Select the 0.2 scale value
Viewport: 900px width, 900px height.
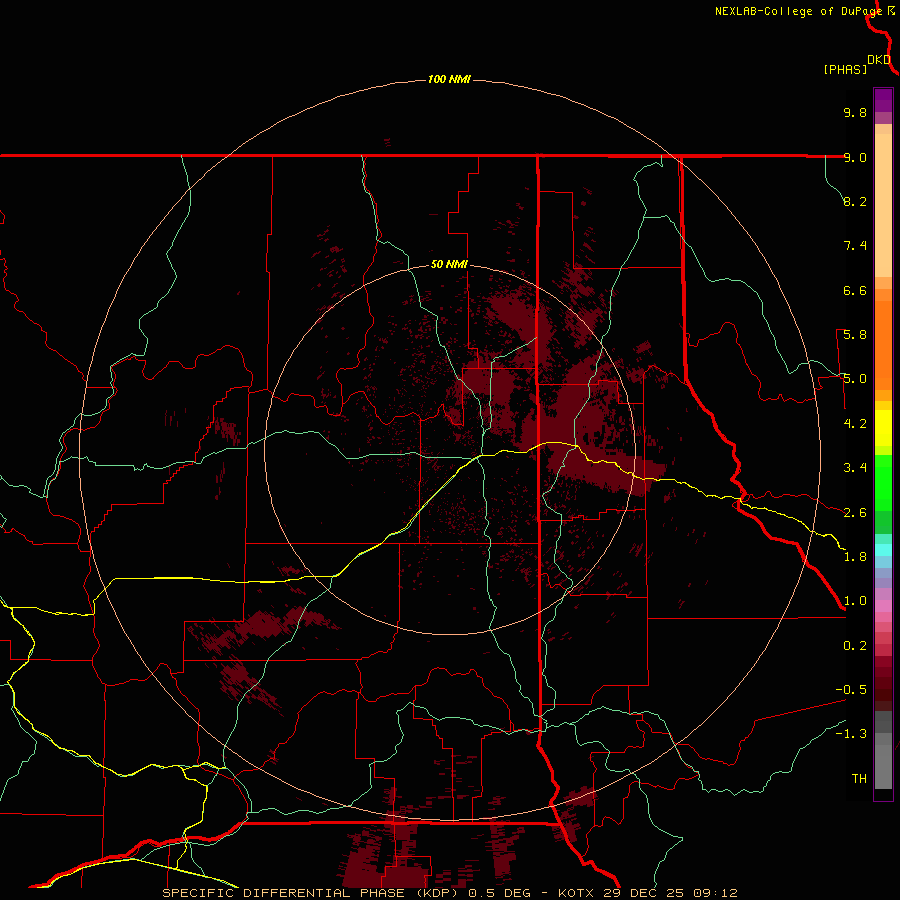point(855,646)
